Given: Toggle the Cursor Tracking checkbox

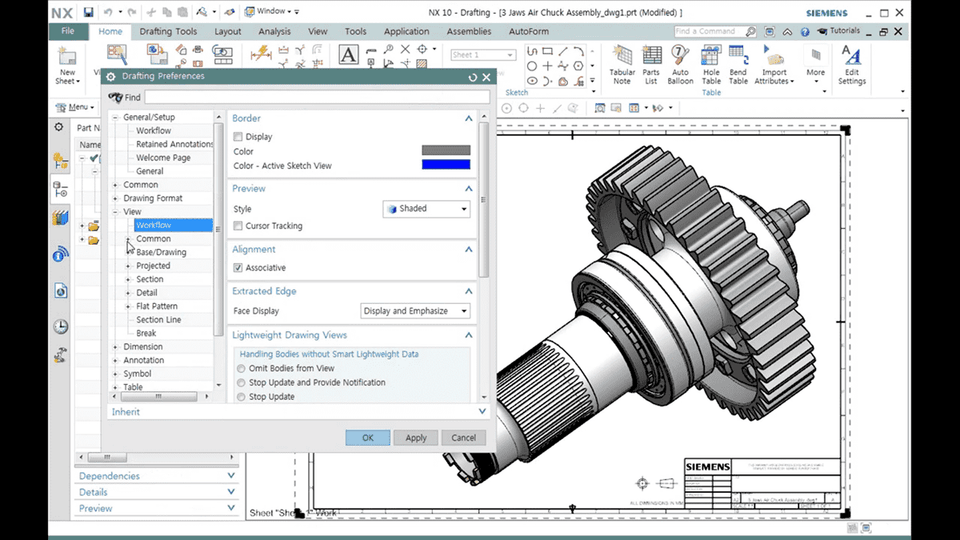Looking at the screenshot, I should click(x=238, y=226).
